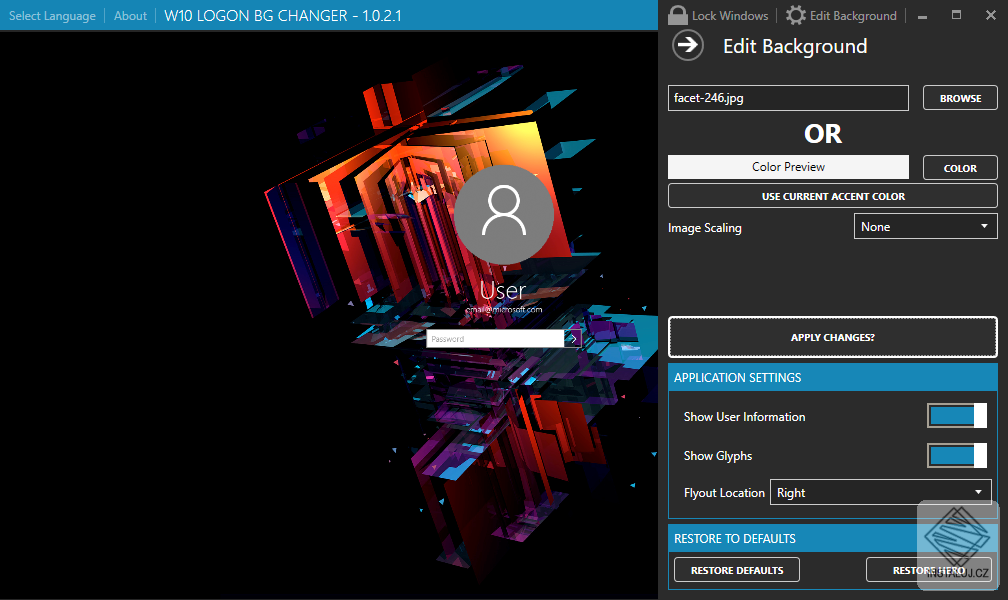1008x600 pixels.
Task: Click the right-arrow back icon beside Edit Background
Action: [688, 45]
